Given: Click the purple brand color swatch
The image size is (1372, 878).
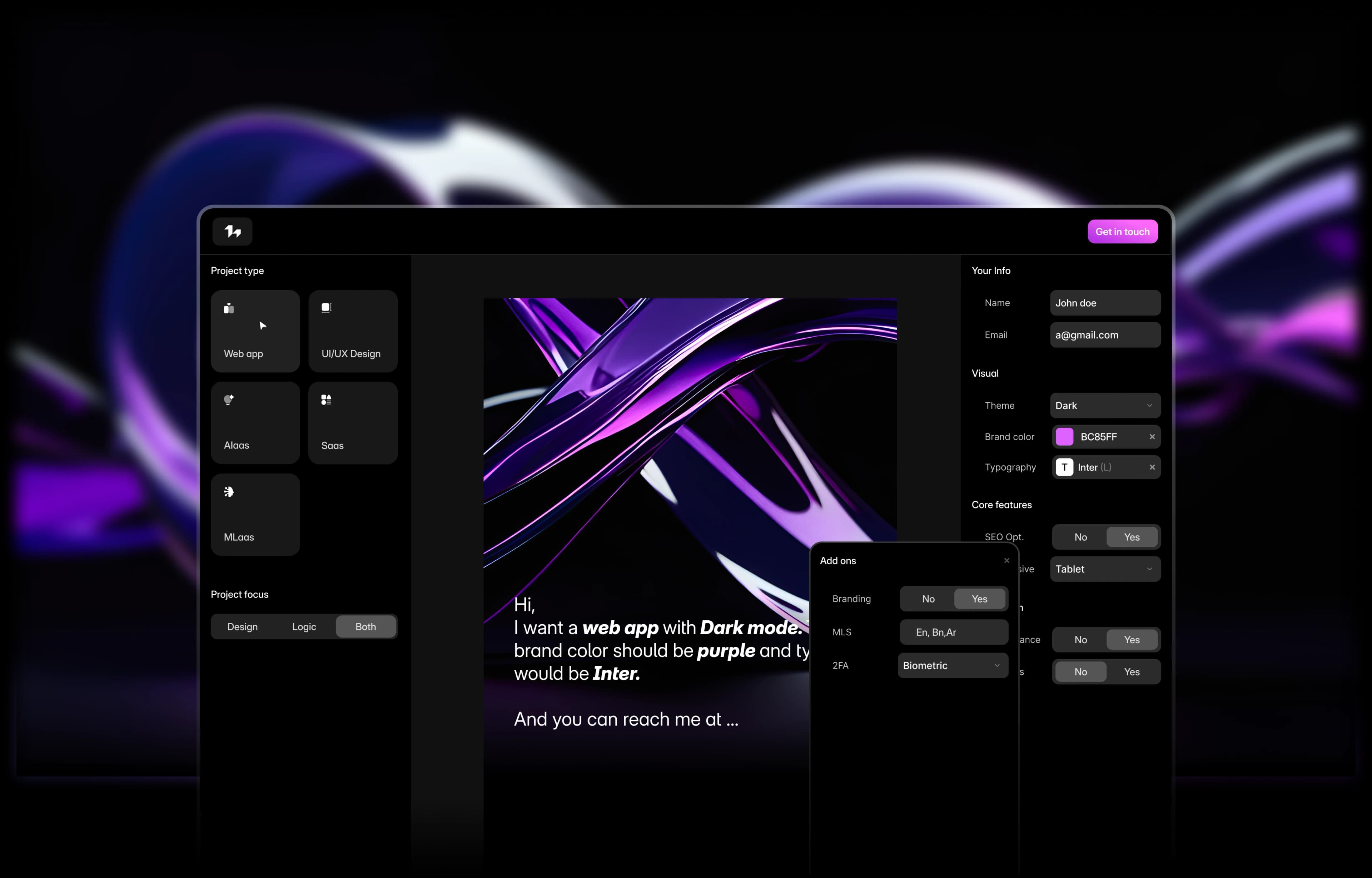Looking at the screenshot, I should (x=1064, y=437).
